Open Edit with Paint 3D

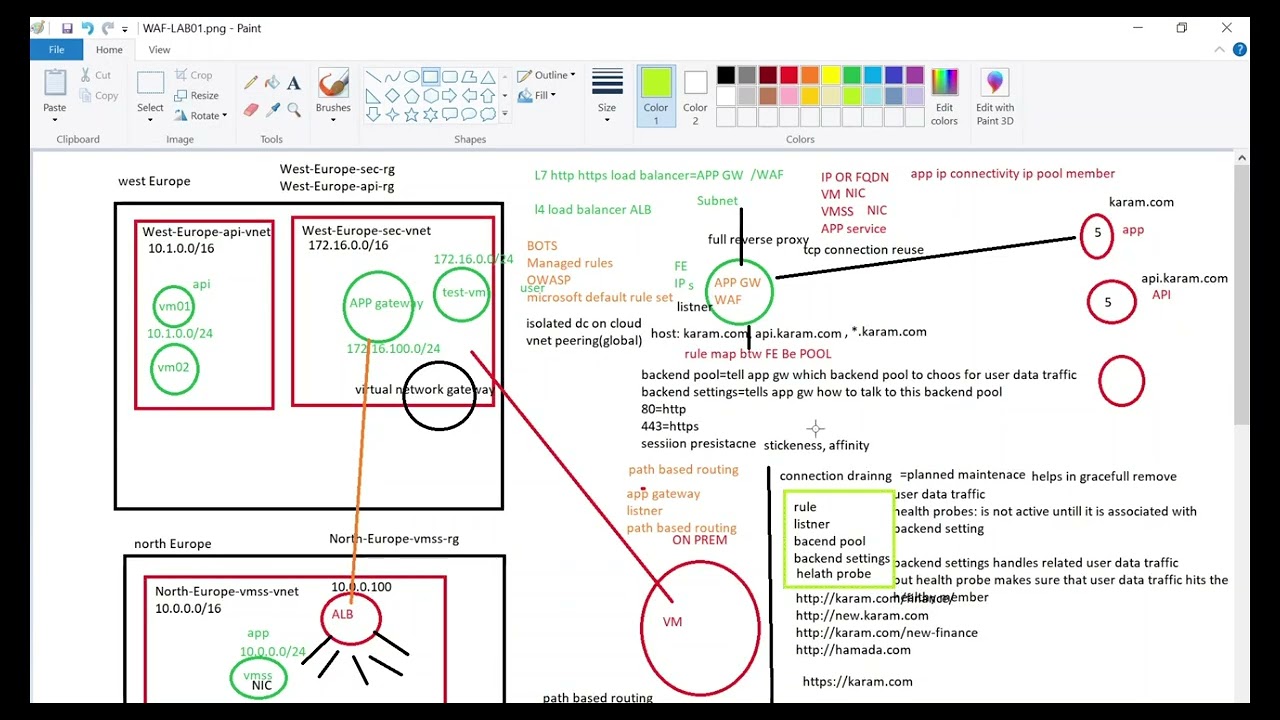[995, 98]
